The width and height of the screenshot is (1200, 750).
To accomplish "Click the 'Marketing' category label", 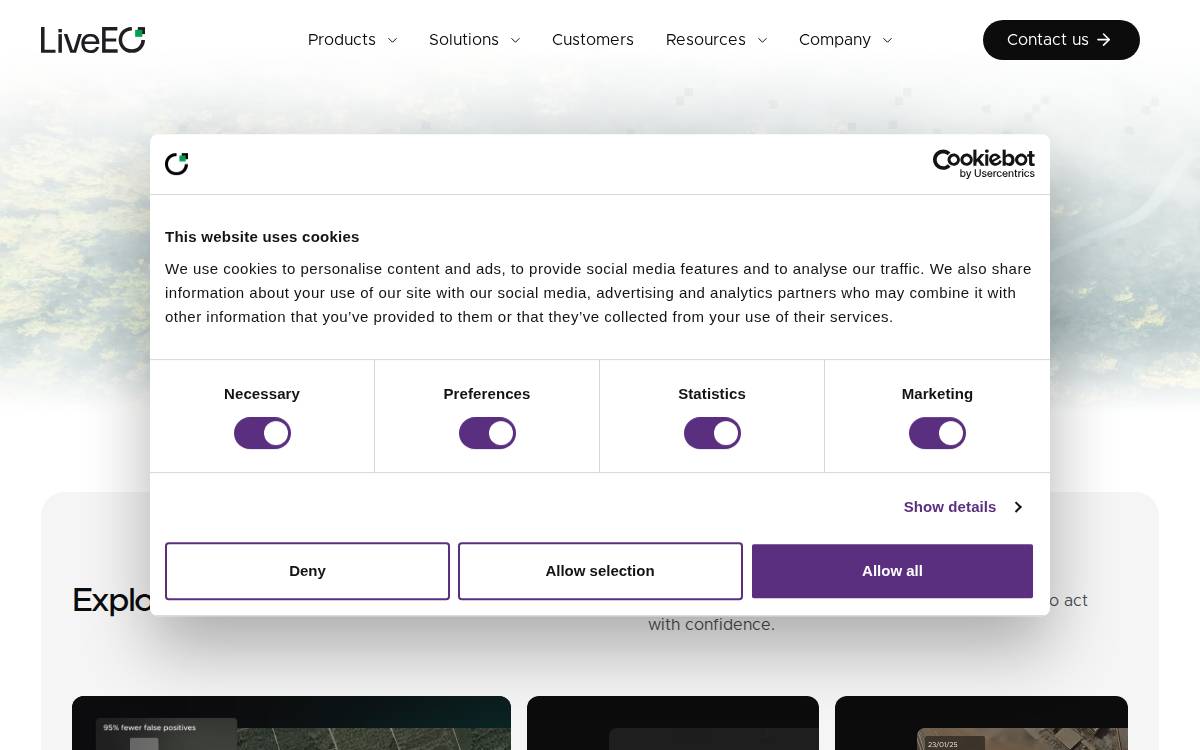I will 937,394.
